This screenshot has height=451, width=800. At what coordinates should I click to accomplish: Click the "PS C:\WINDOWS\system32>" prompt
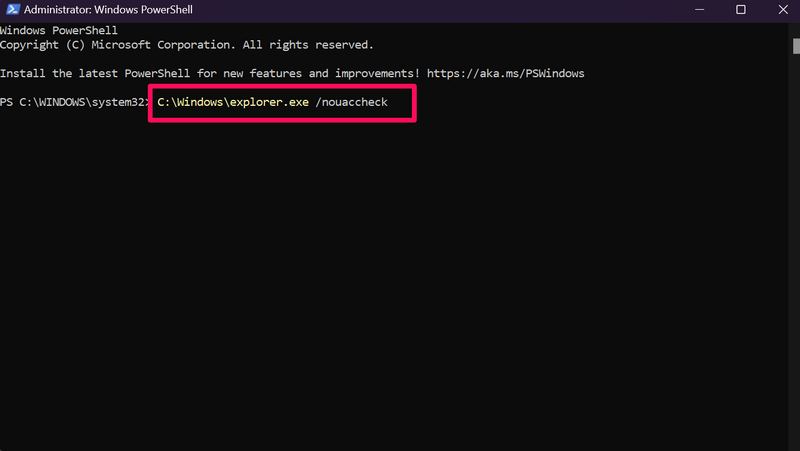pyautogui.click(x=74, y=103)
